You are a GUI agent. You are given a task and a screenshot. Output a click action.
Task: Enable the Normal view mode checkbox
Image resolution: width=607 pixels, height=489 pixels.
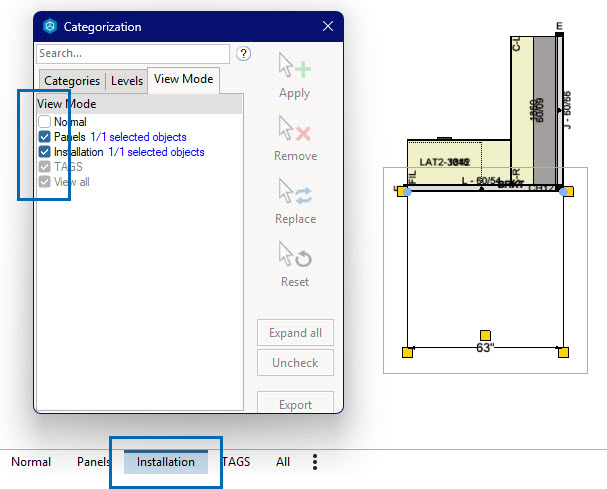pos(45,122)
